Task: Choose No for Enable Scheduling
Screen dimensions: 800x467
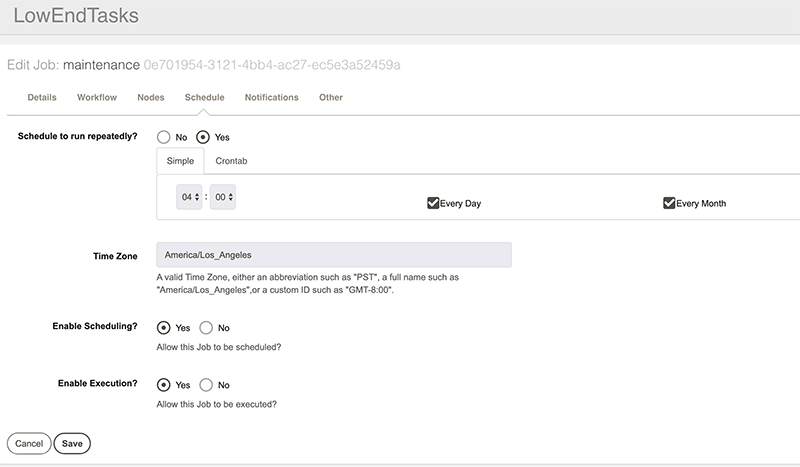Action: [206, 328]
